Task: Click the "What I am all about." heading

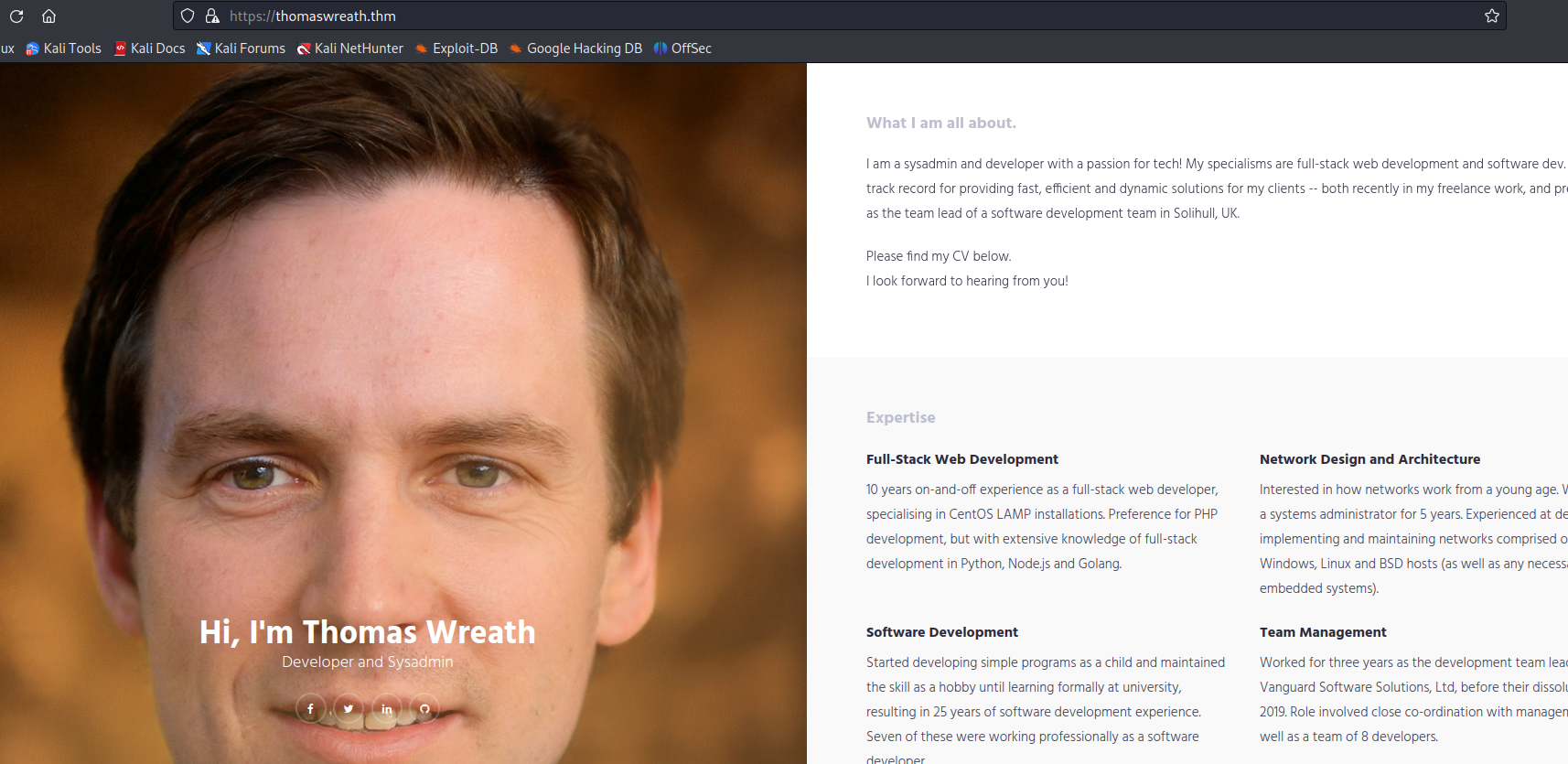Action: 941,123
